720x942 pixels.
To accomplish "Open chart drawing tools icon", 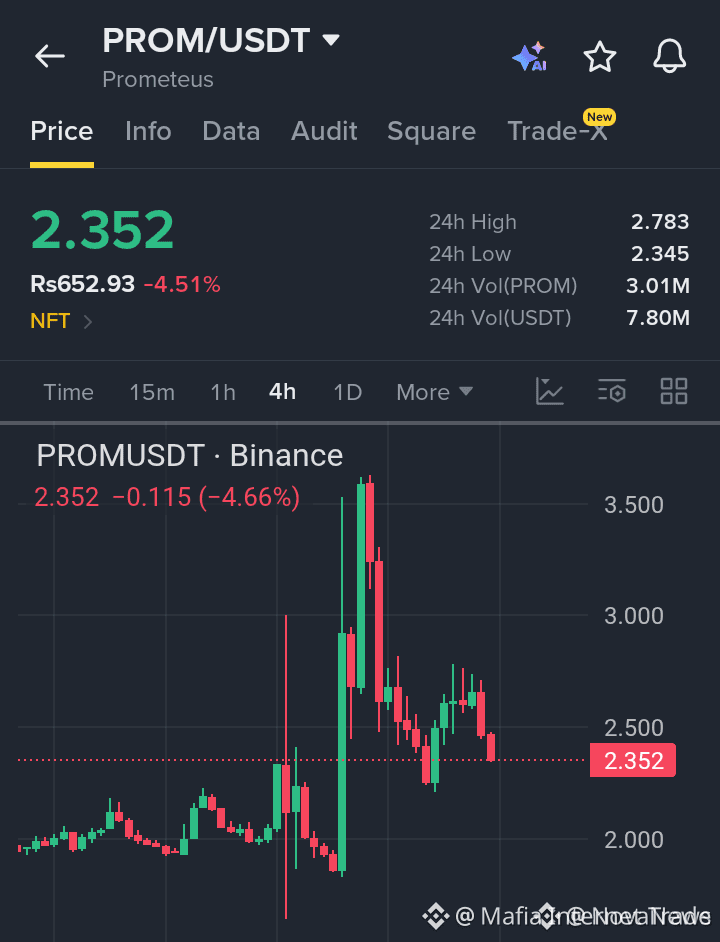I will 549,392.
